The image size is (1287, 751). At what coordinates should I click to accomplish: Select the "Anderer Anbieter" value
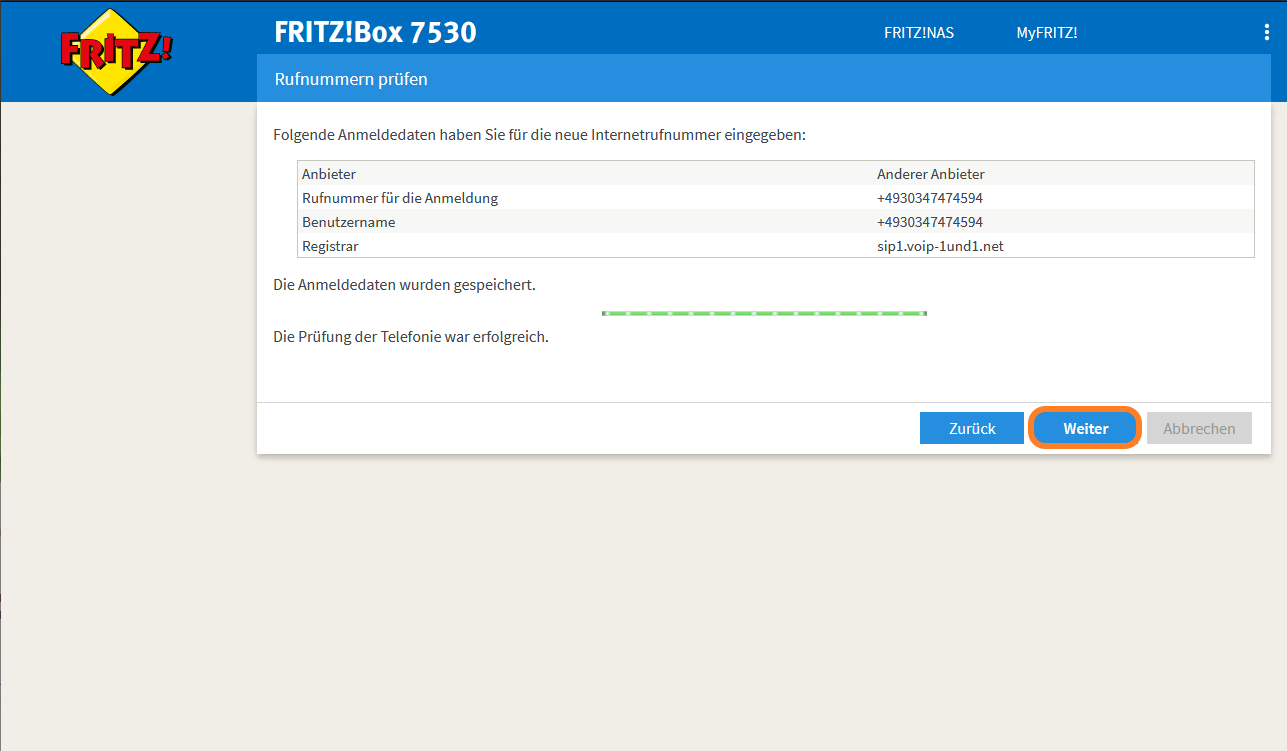[931, 174]
